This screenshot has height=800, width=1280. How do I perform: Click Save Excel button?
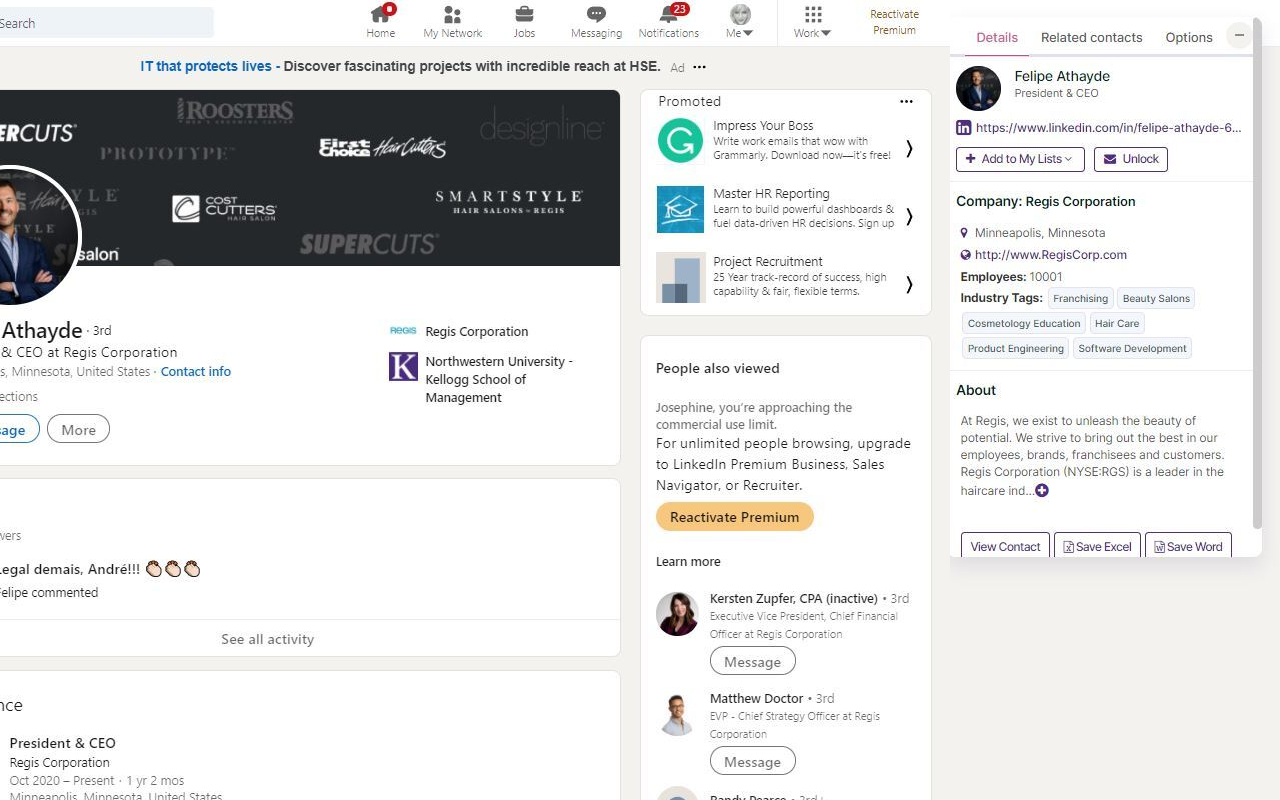coord(1097,546)
